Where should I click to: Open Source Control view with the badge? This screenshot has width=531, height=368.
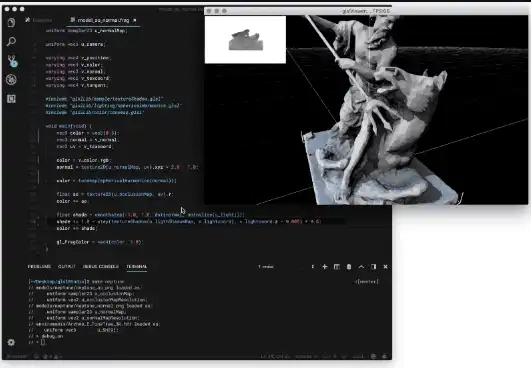click(x=12, y=61)
